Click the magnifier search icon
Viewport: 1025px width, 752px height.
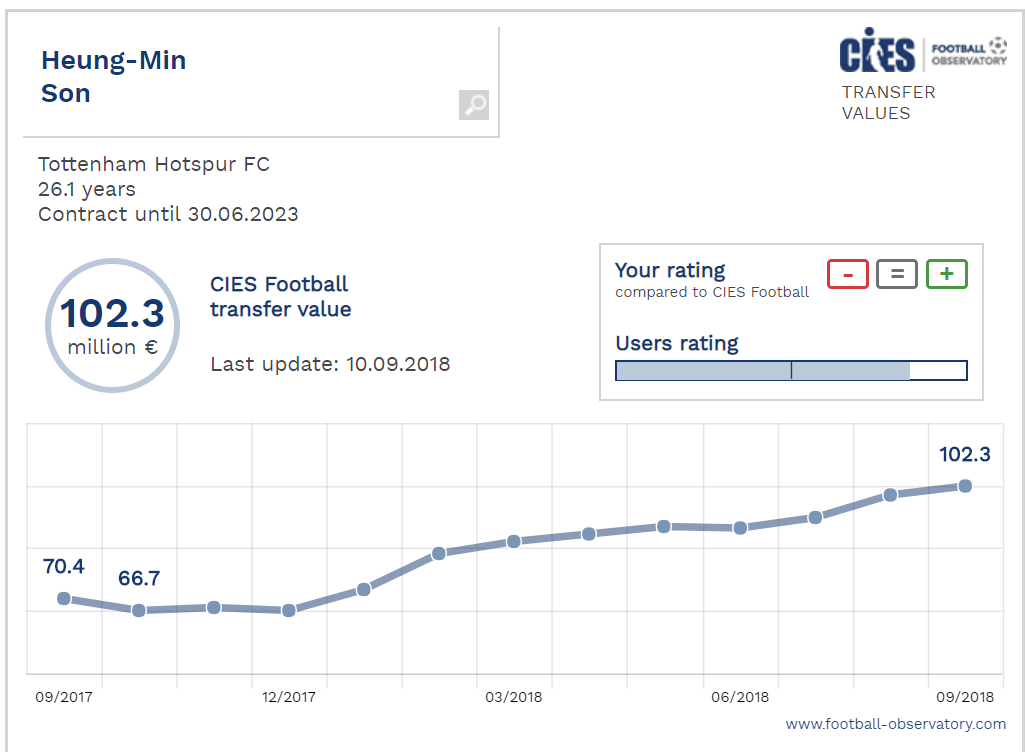(474, 105)
